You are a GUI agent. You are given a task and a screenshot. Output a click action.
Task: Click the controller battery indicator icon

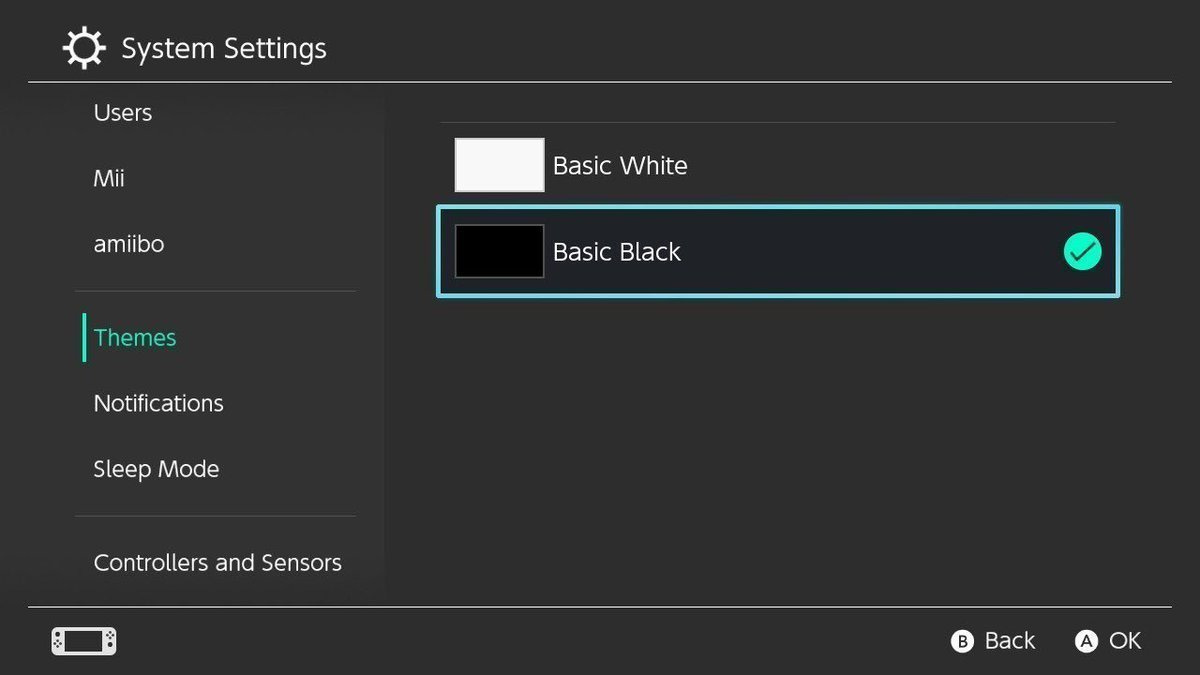pyautogui.click(x=83, y=641)
